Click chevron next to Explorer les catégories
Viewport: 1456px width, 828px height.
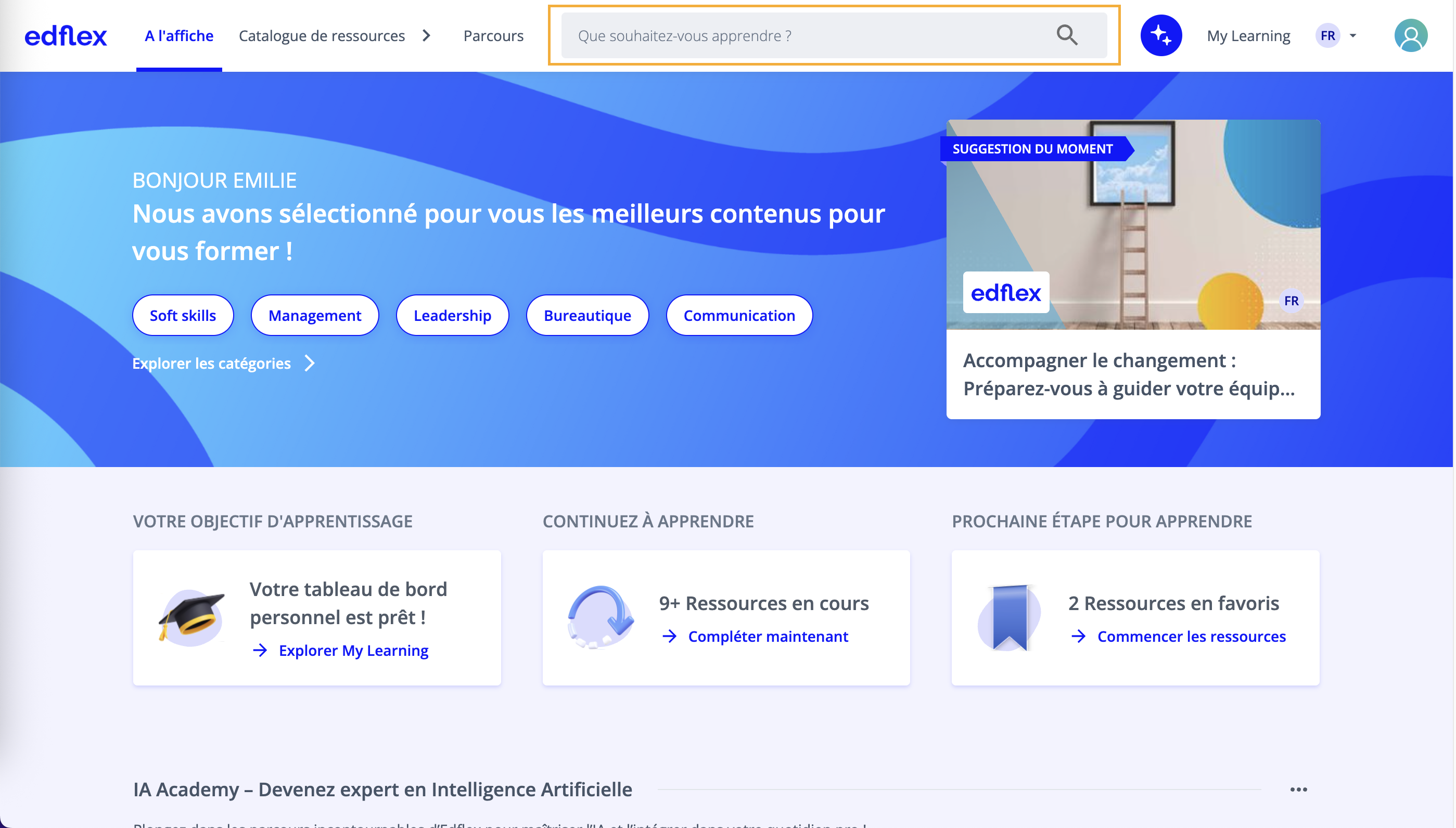[x=310, y=363]
